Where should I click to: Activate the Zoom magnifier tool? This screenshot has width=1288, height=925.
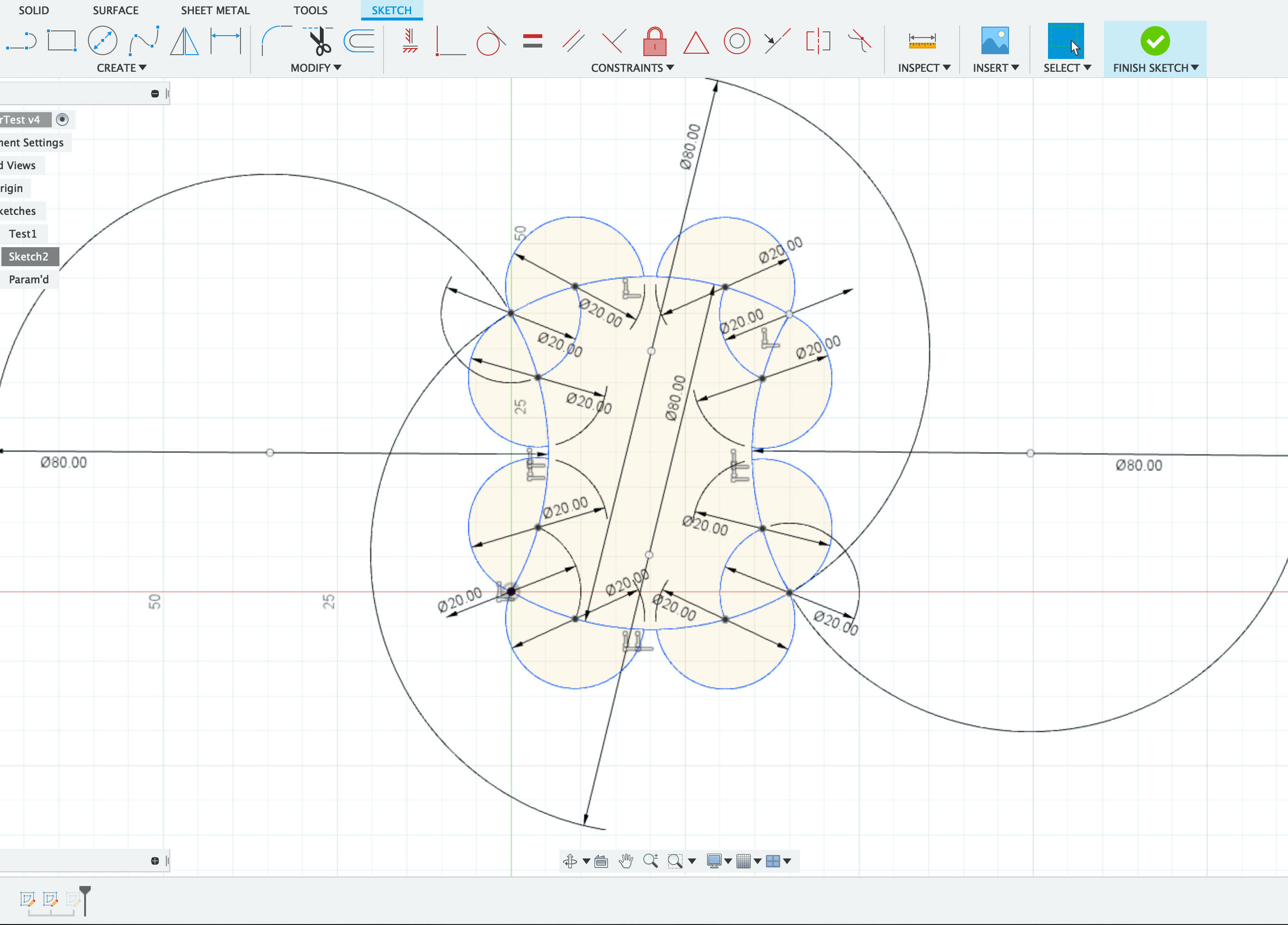tap(651, 861)
